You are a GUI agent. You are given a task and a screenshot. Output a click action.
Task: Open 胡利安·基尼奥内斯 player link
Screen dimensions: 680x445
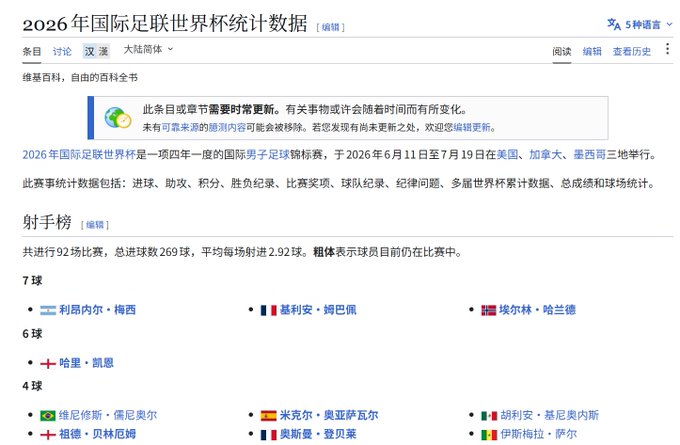(549, 415)
